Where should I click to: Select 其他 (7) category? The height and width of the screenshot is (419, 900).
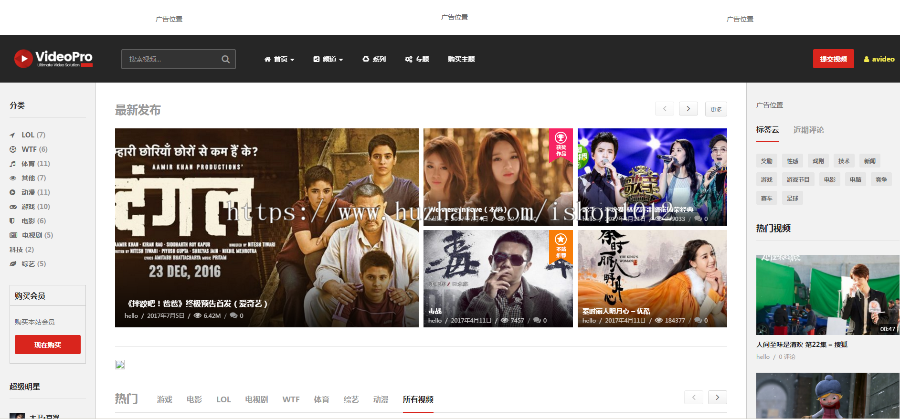click(x=28, y=178)
